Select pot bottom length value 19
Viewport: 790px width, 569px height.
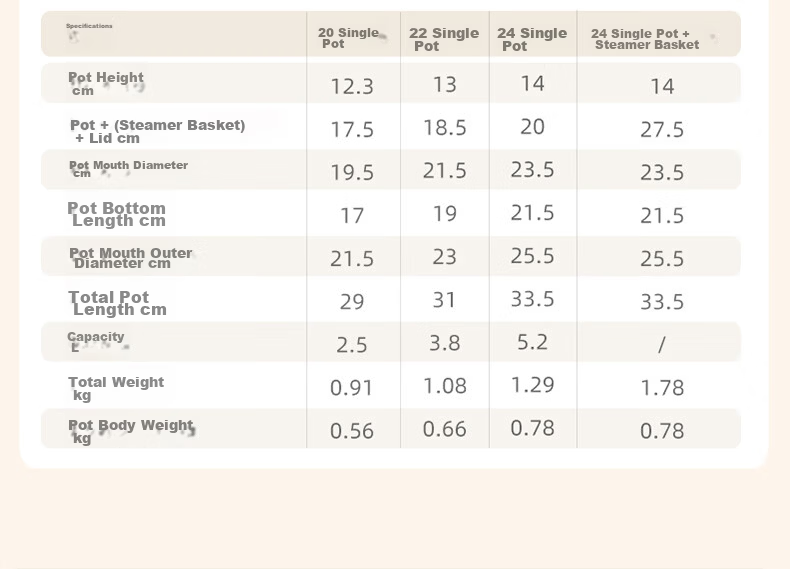445,214
